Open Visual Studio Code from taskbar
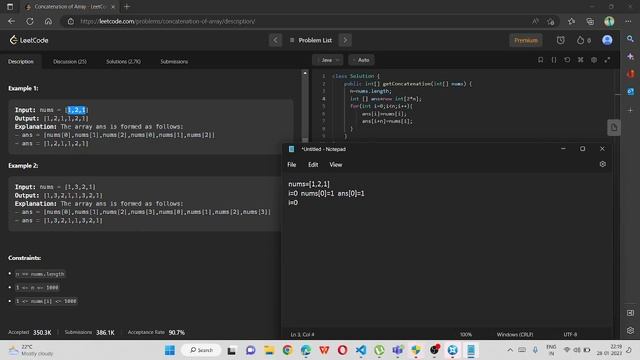The height and width of the screenshot is (360, 640). click(361, 350)
